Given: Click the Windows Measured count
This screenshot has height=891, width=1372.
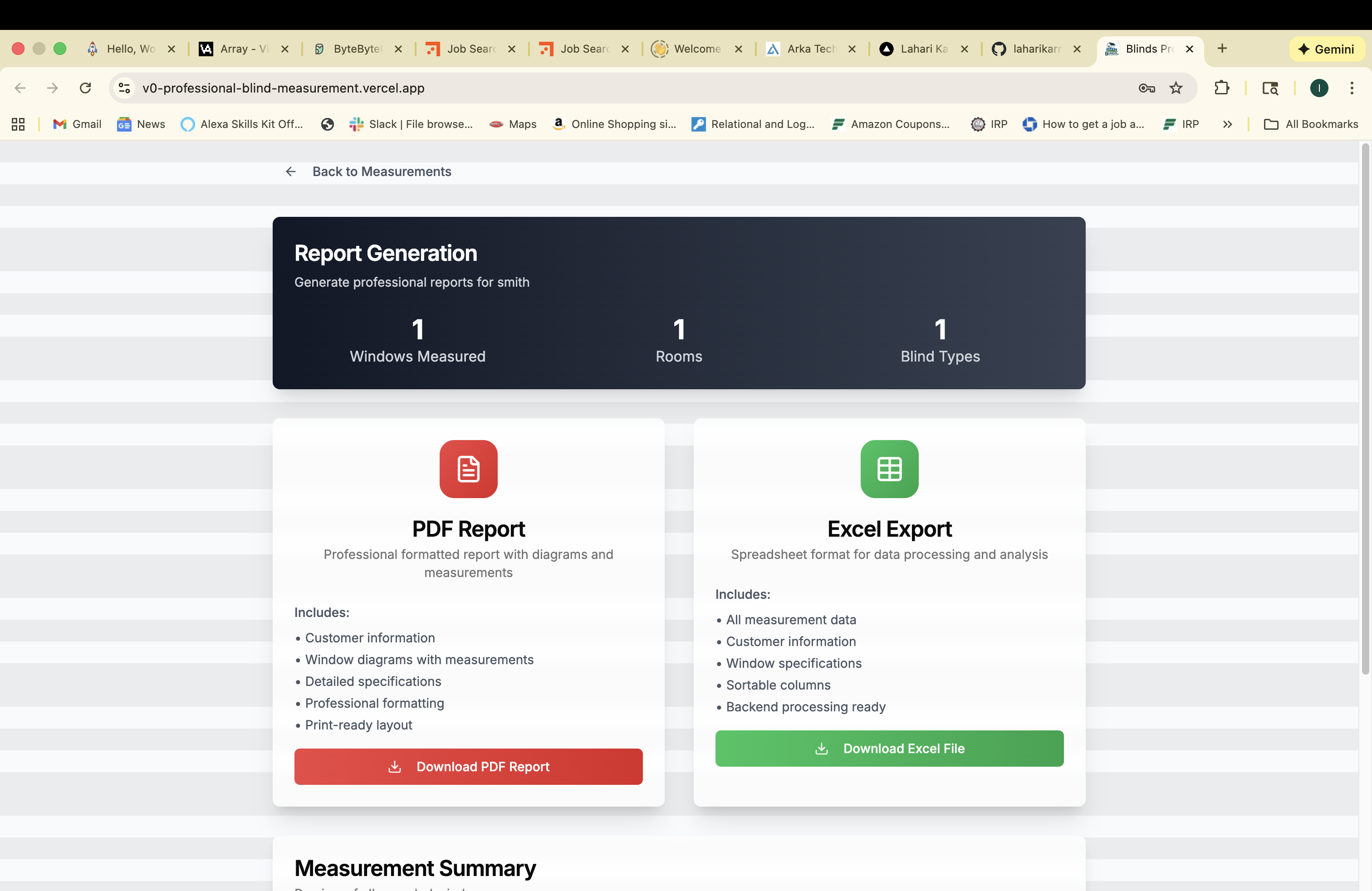Looking at the screenshot, I should [417, 329].
